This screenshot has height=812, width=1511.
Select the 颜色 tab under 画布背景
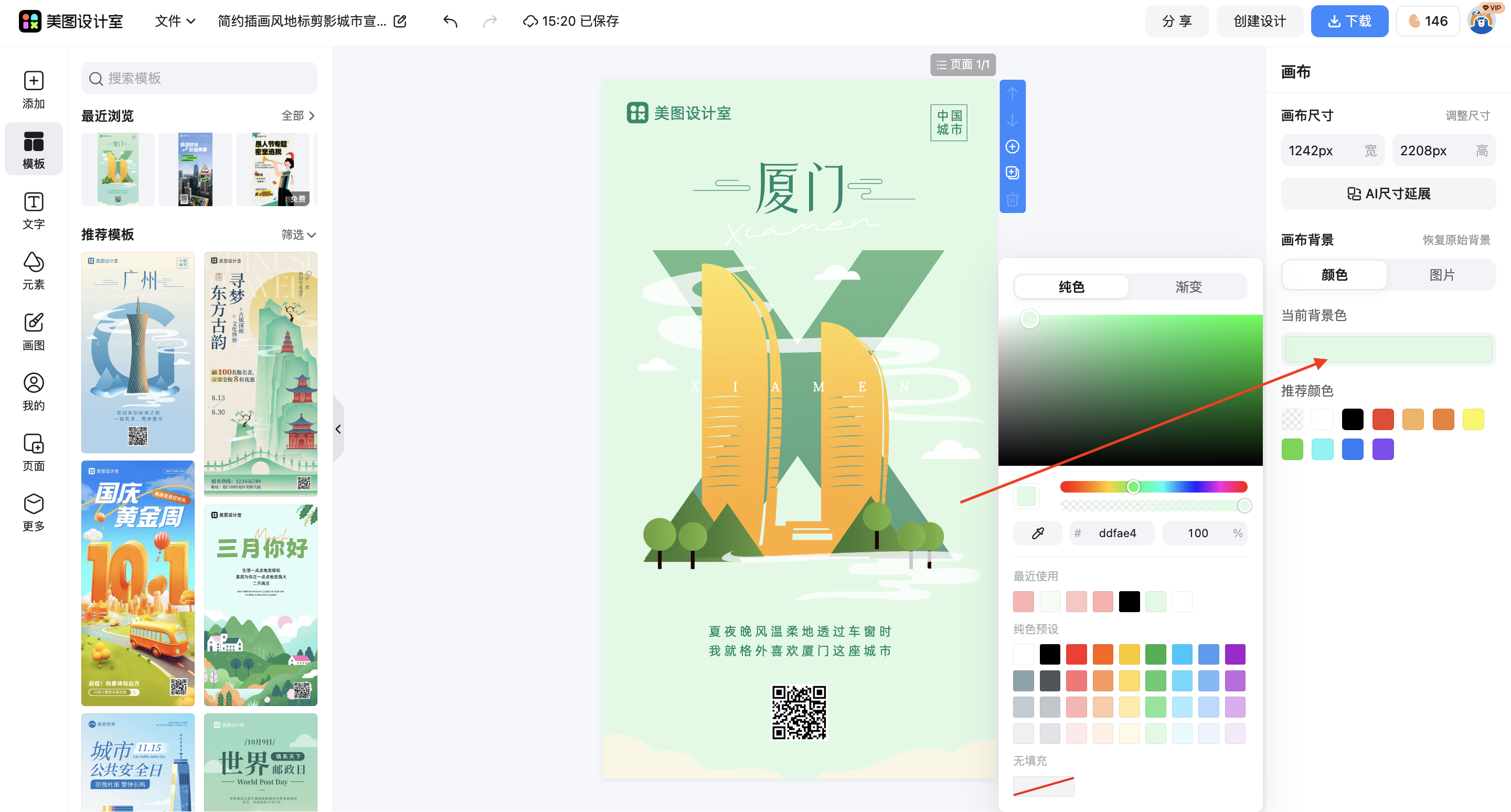(x=1334, y=274)
